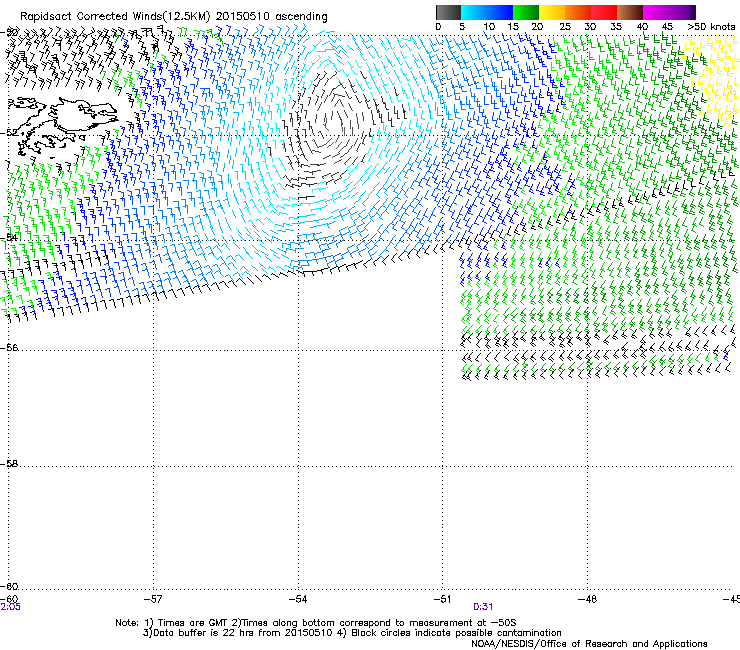Click the gray 0-5 knots legend swatch

(448, 12)
